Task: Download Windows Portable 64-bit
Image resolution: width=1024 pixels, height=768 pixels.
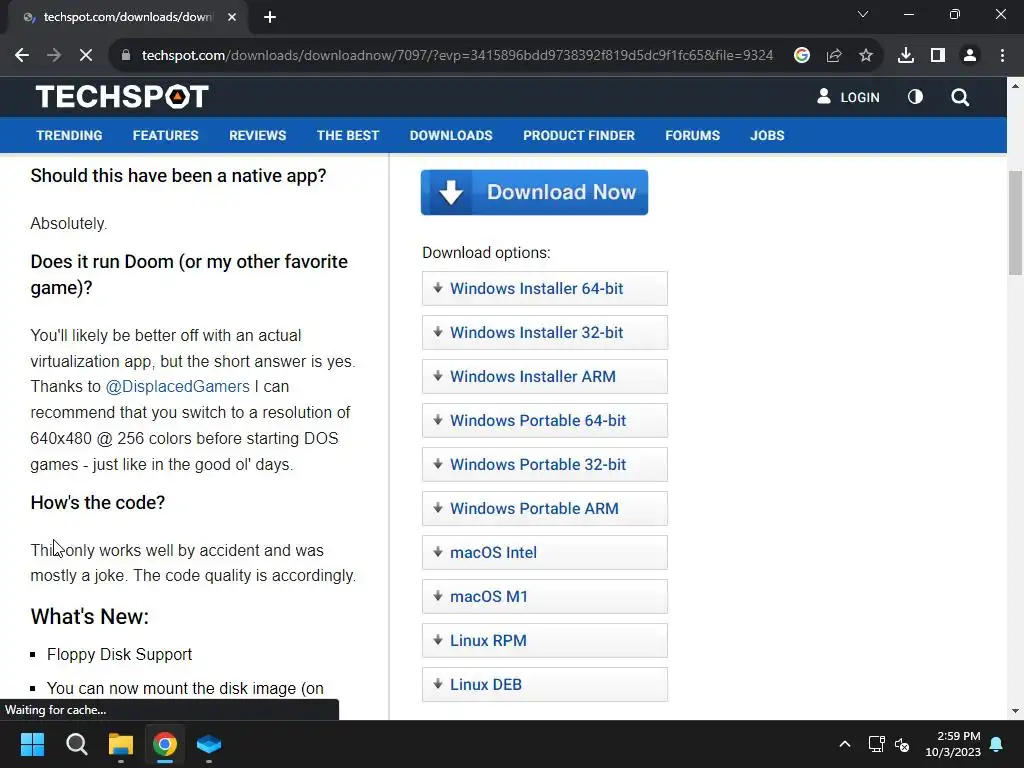Action: (x=545, y=421)
